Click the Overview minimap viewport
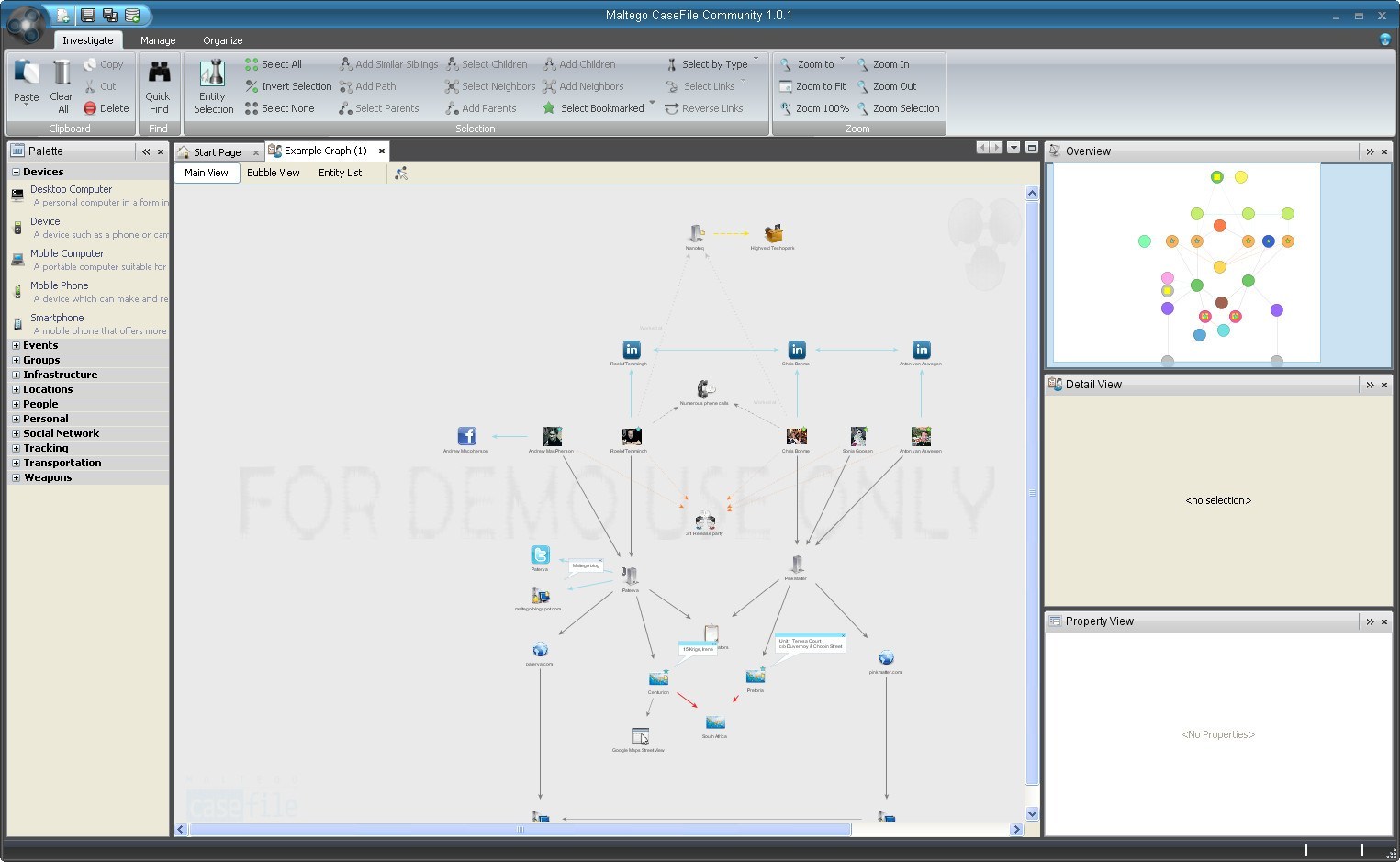This screenshot has width=1400, height=862. tap(1187, 263)
